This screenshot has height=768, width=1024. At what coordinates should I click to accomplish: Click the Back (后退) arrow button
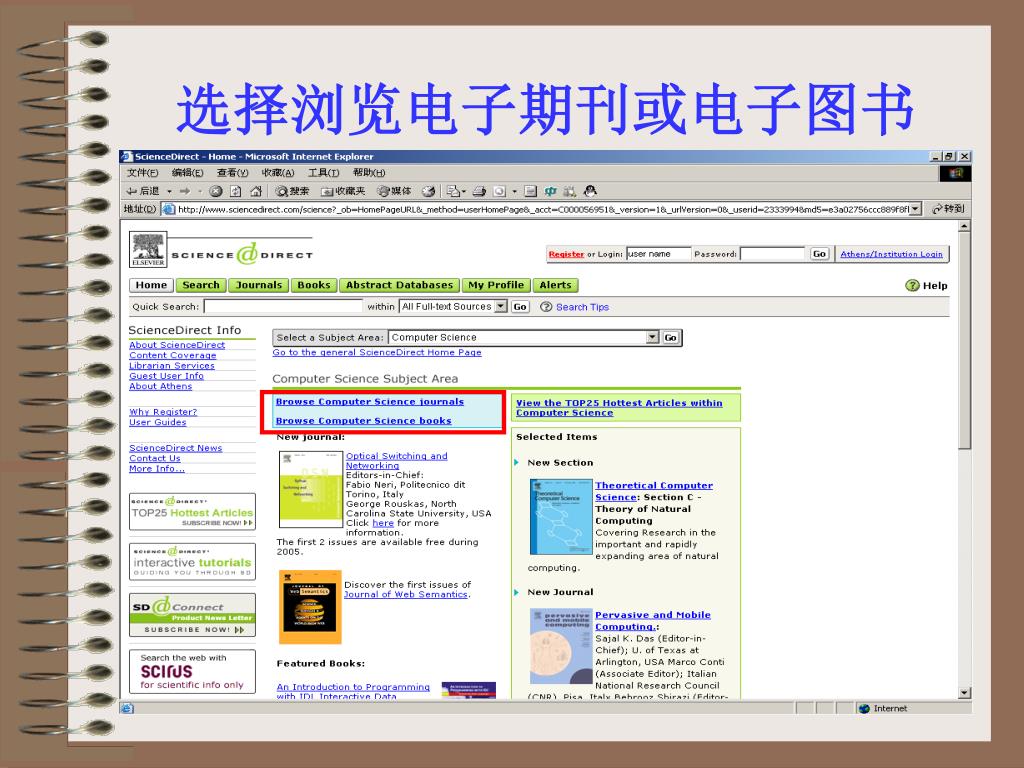tap(142, 191)
